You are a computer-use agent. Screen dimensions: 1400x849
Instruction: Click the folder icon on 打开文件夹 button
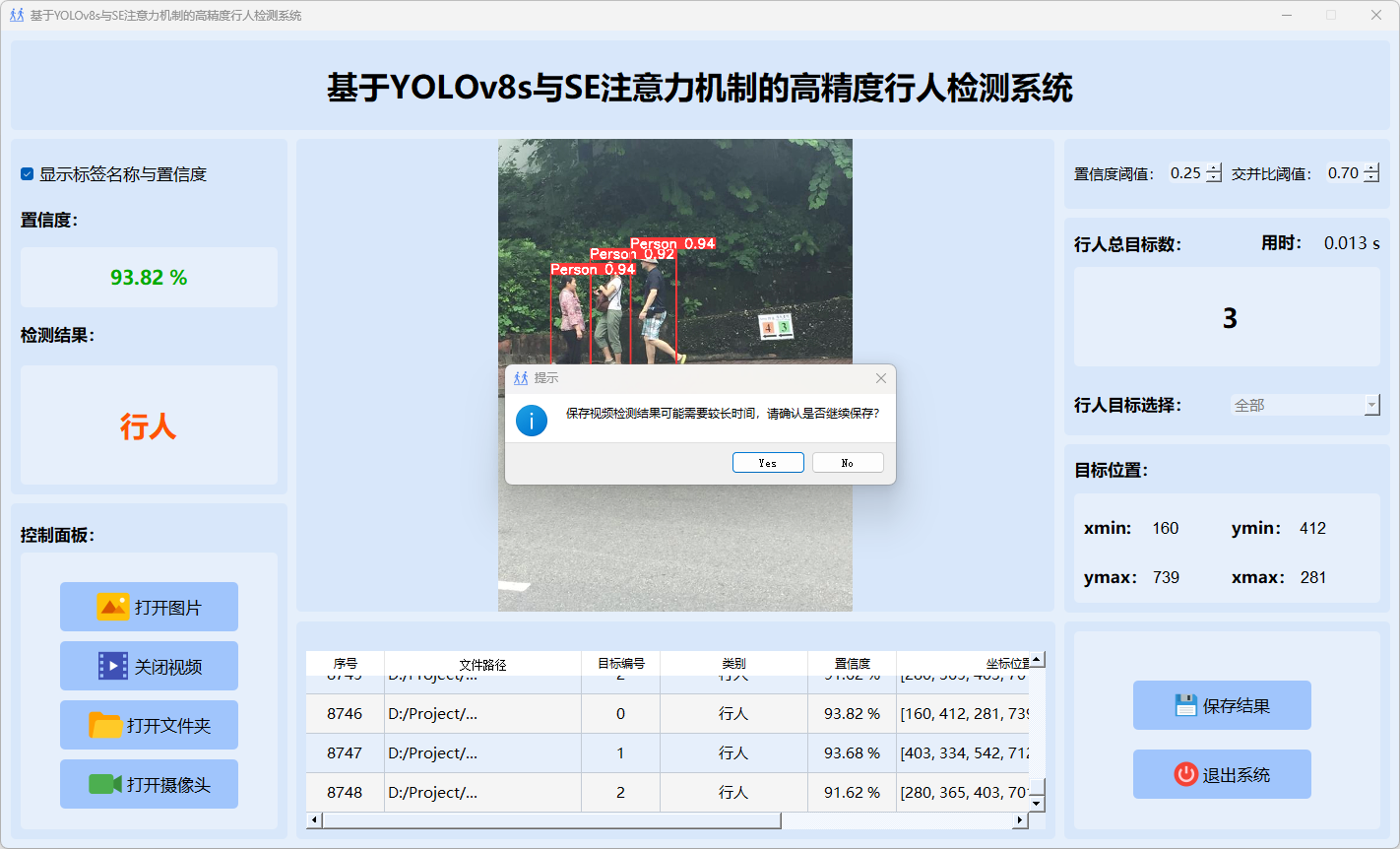tap(104, 725)
